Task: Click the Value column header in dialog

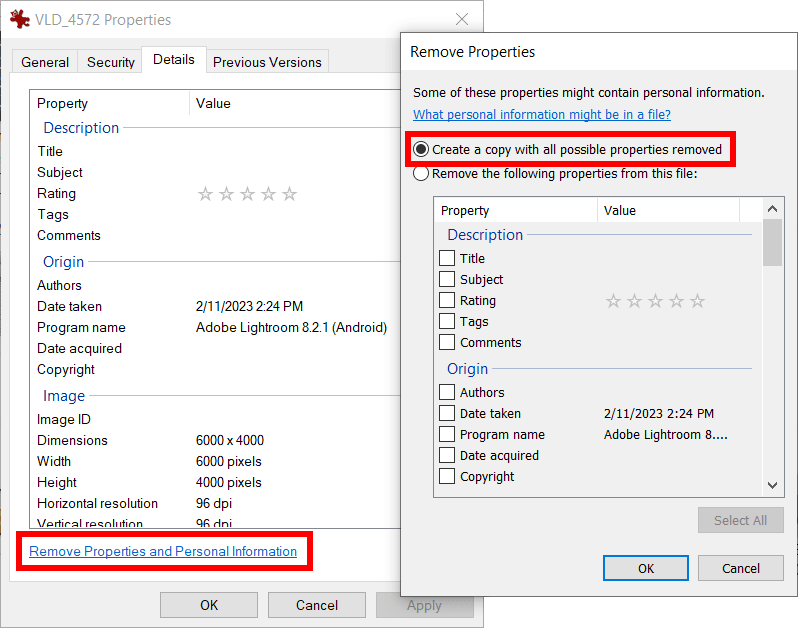Action: [667, 210]
